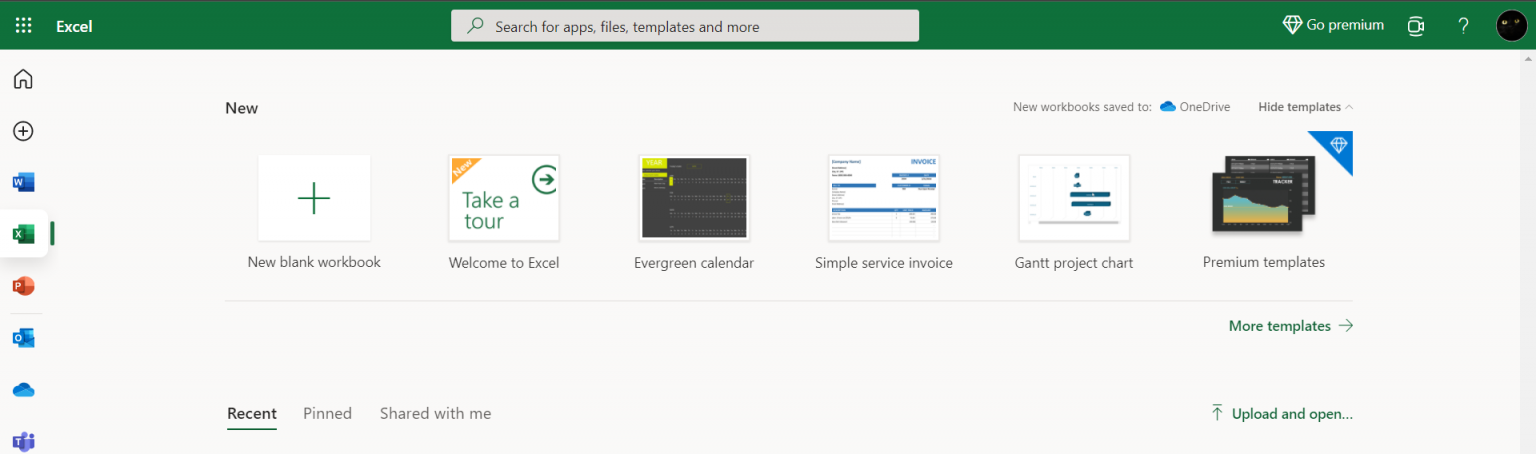Select the Recent tab

coord(252,413)
